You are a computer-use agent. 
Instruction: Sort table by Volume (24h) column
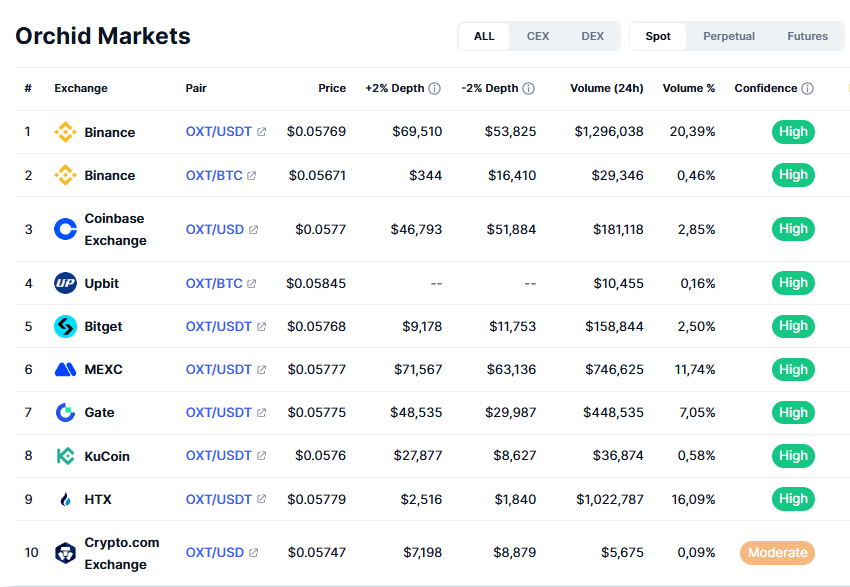click(606, 88)
